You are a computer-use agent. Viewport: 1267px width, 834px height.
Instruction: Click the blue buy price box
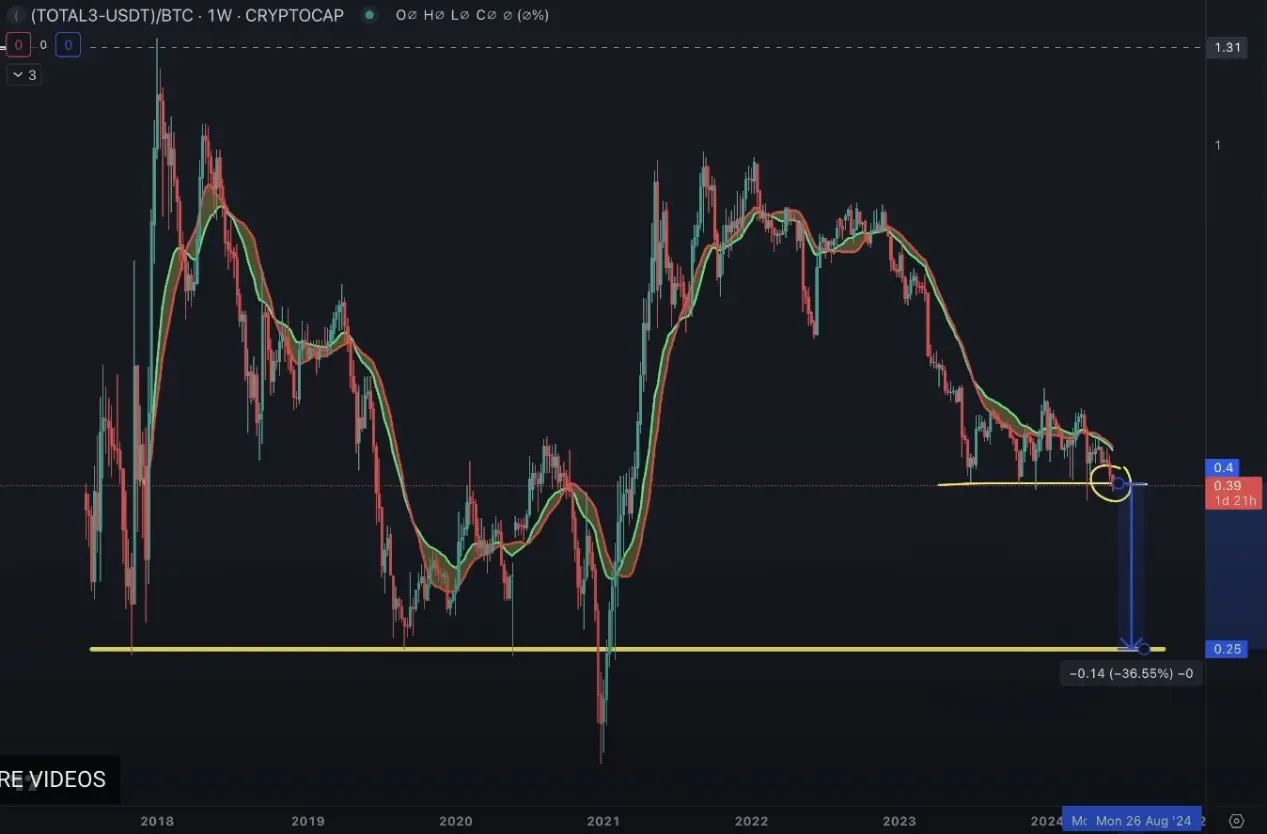[x=68, y=45]
